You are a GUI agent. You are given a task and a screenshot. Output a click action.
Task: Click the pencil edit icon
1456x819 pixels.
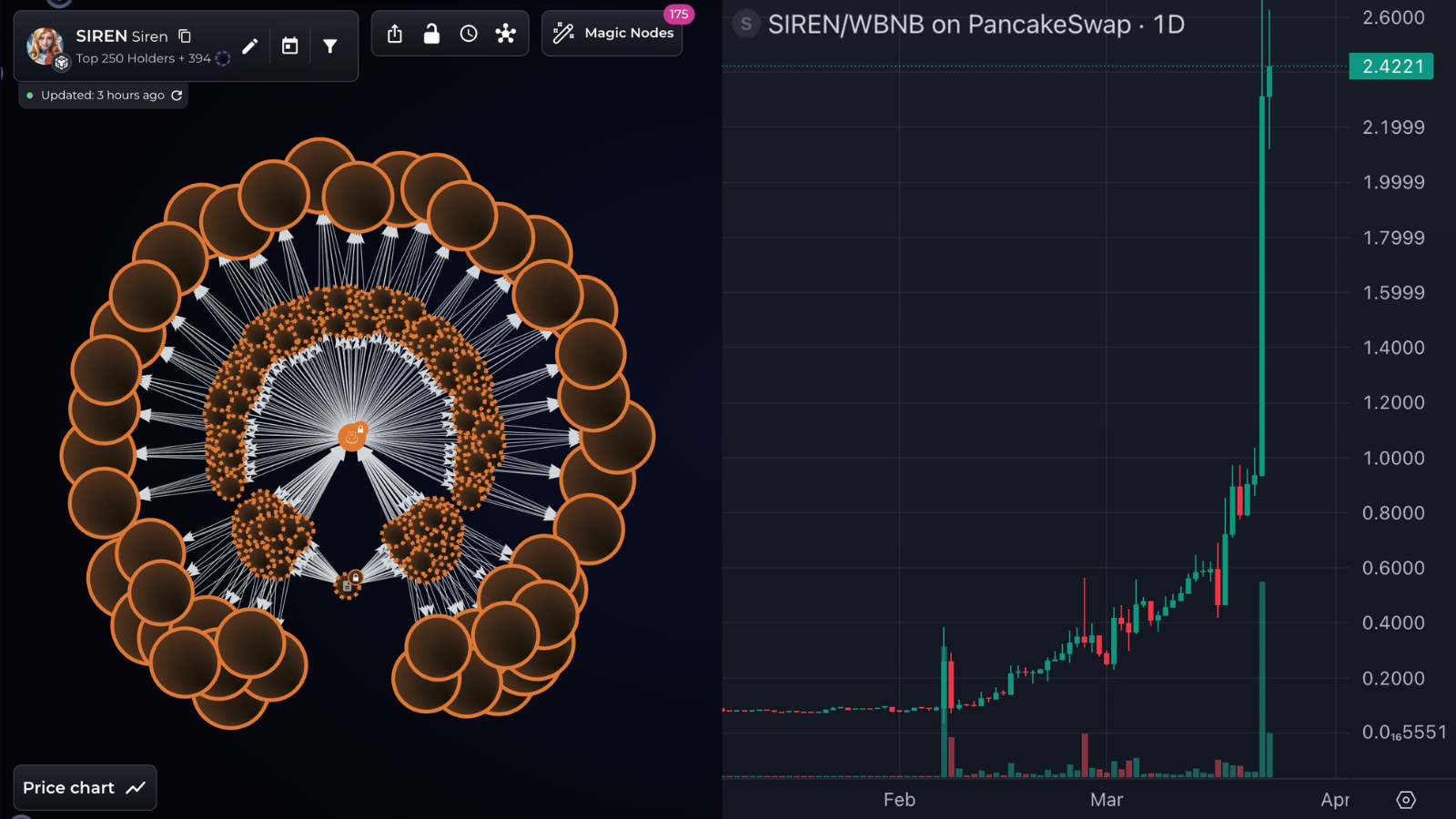pos(250,46)
